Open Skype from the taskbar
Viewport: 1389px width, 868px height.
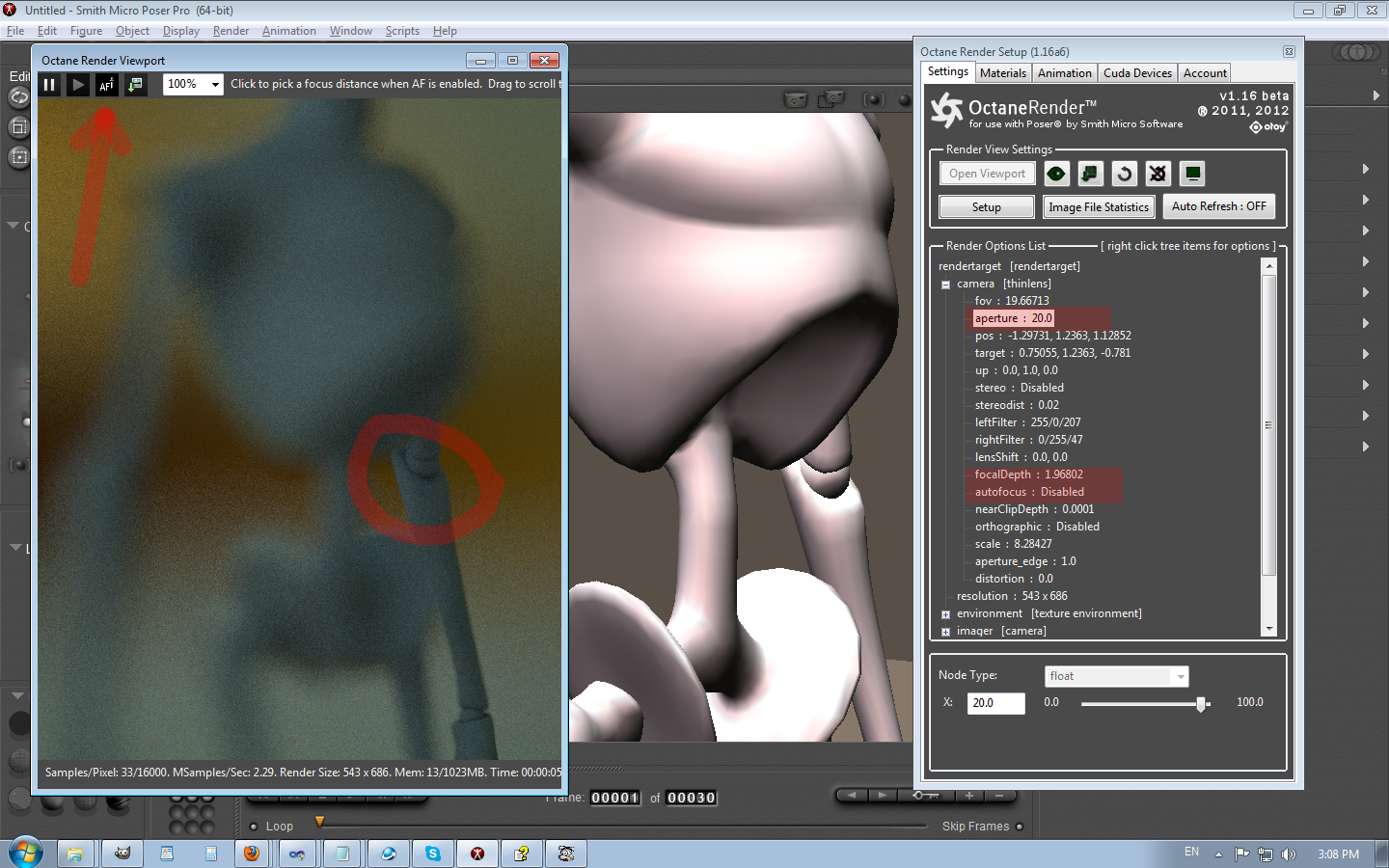click(x=433, y=854)
